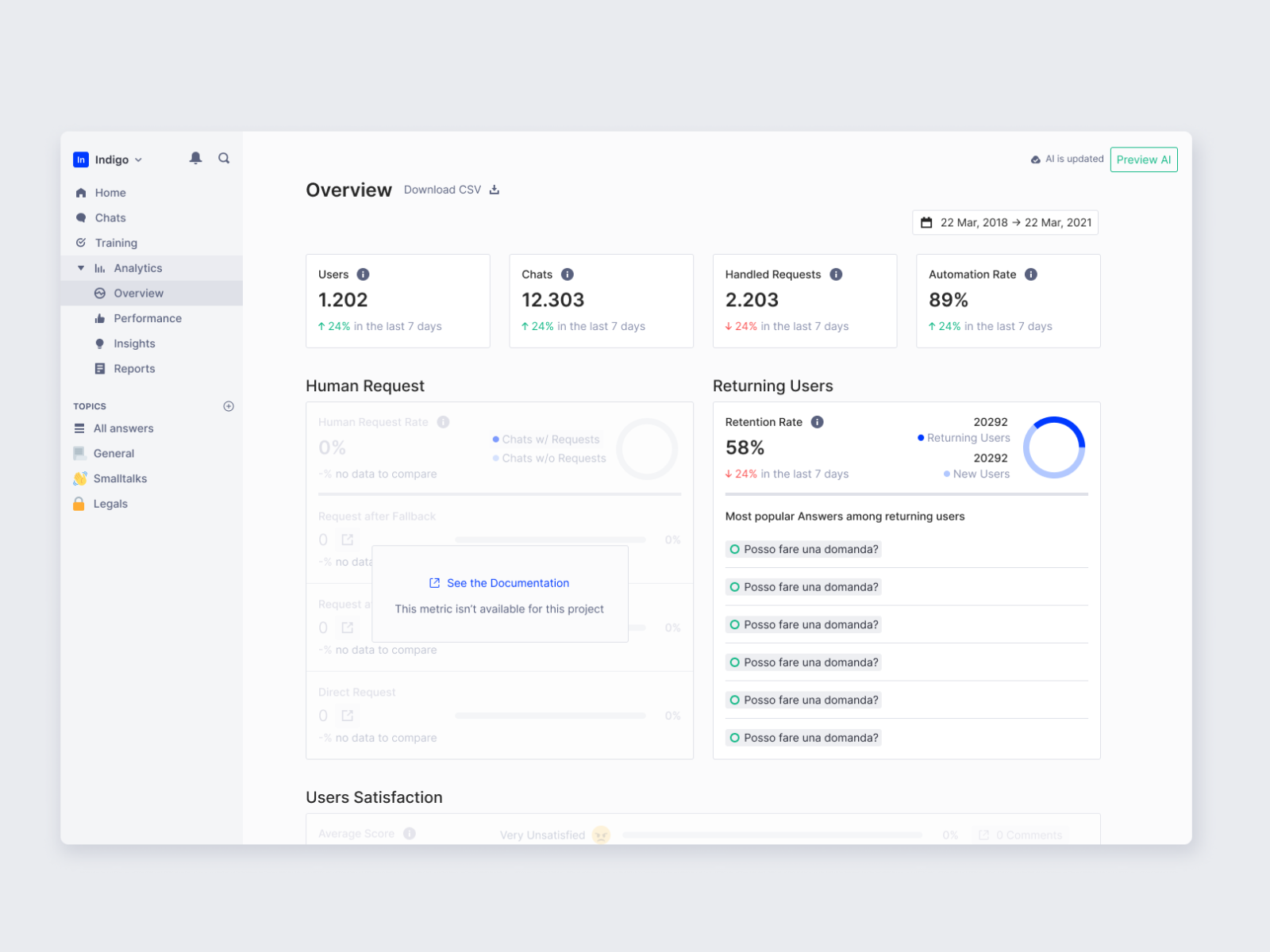
Task: Click the Chats value 12.303
Action: (x=552, y=300)
